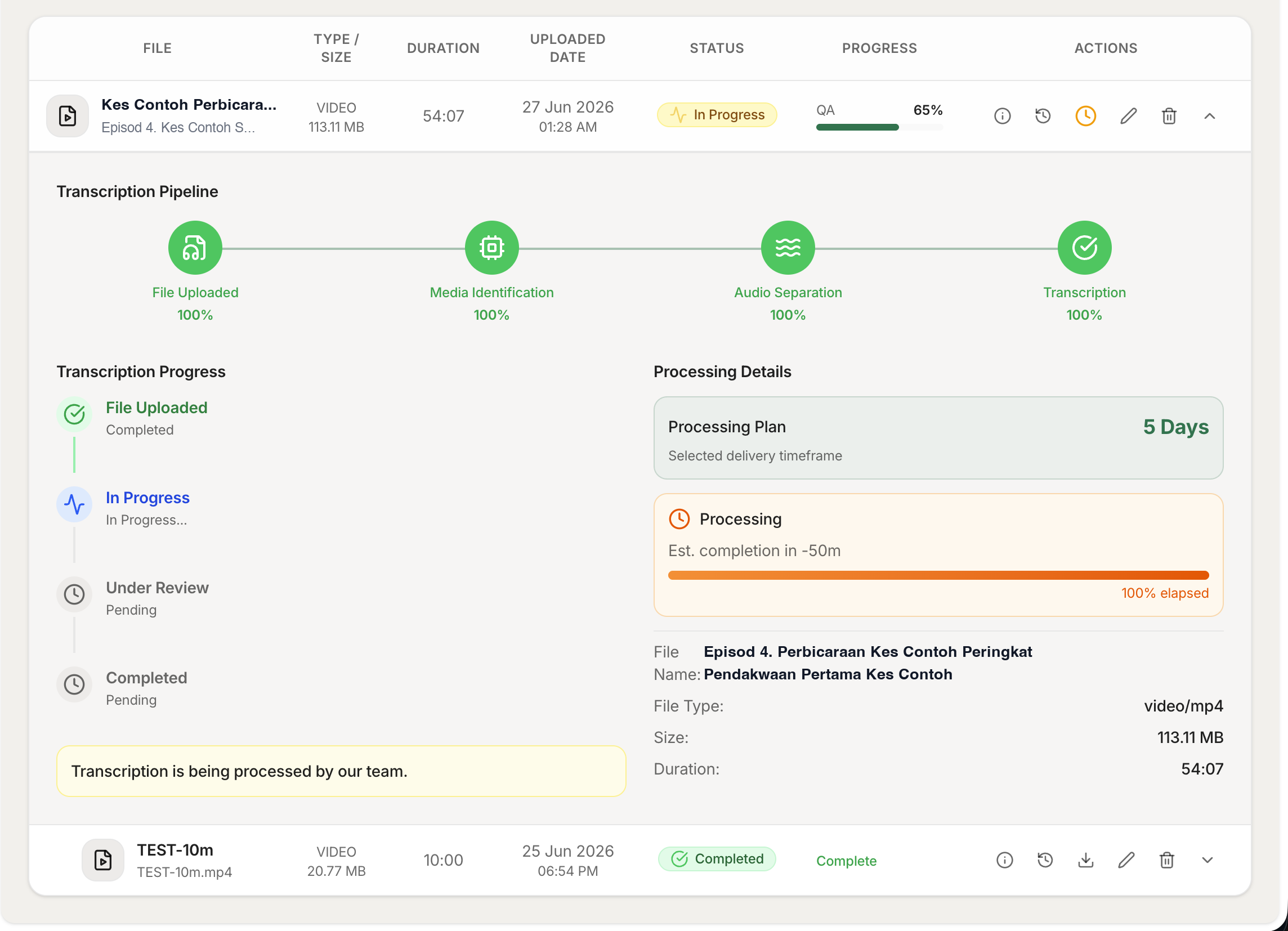Click the Processing Plan 5 Days card
This screenshot has height=931, width=1288.
[x=938, y=438]
